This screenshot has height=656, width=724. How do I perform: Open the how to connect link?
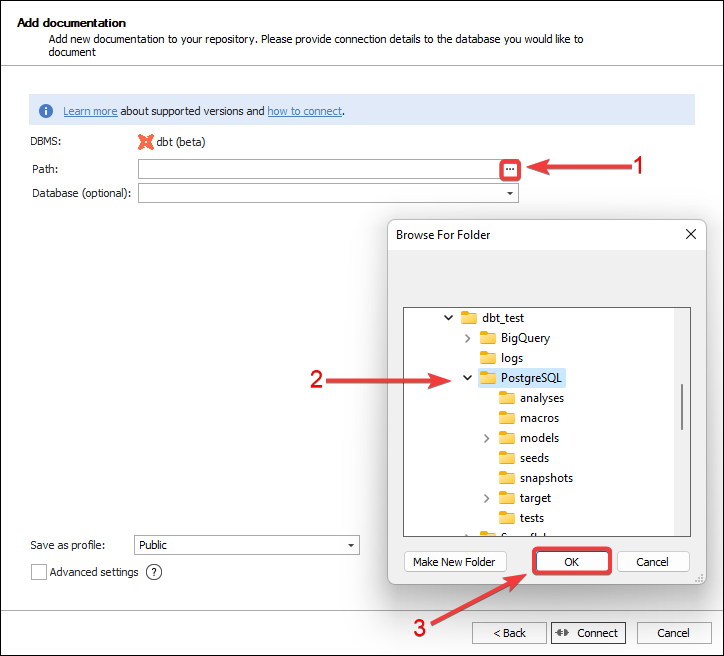(x=304, y=111)
